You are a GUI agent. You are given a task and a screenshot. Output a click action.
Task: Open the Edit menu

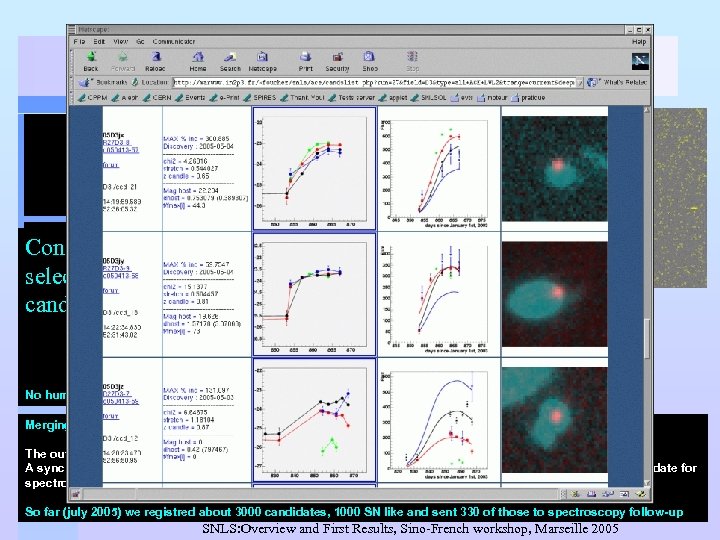[x=99, y=41]
